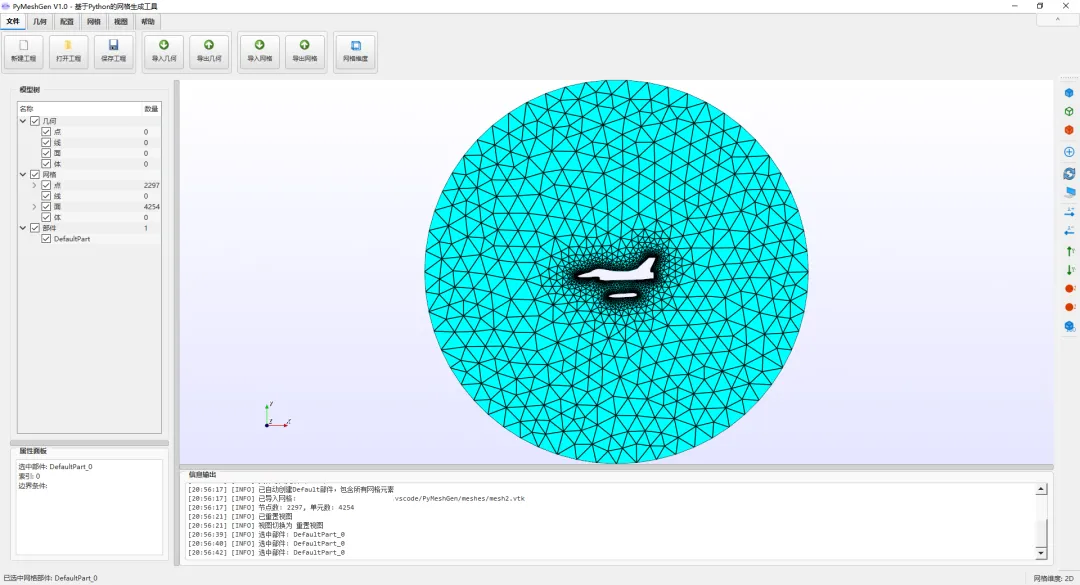This screenshot has height=585, width=1080.
Task: Click the 网格维度: 2D status bar entry
Action: (x=1053, y=578)
